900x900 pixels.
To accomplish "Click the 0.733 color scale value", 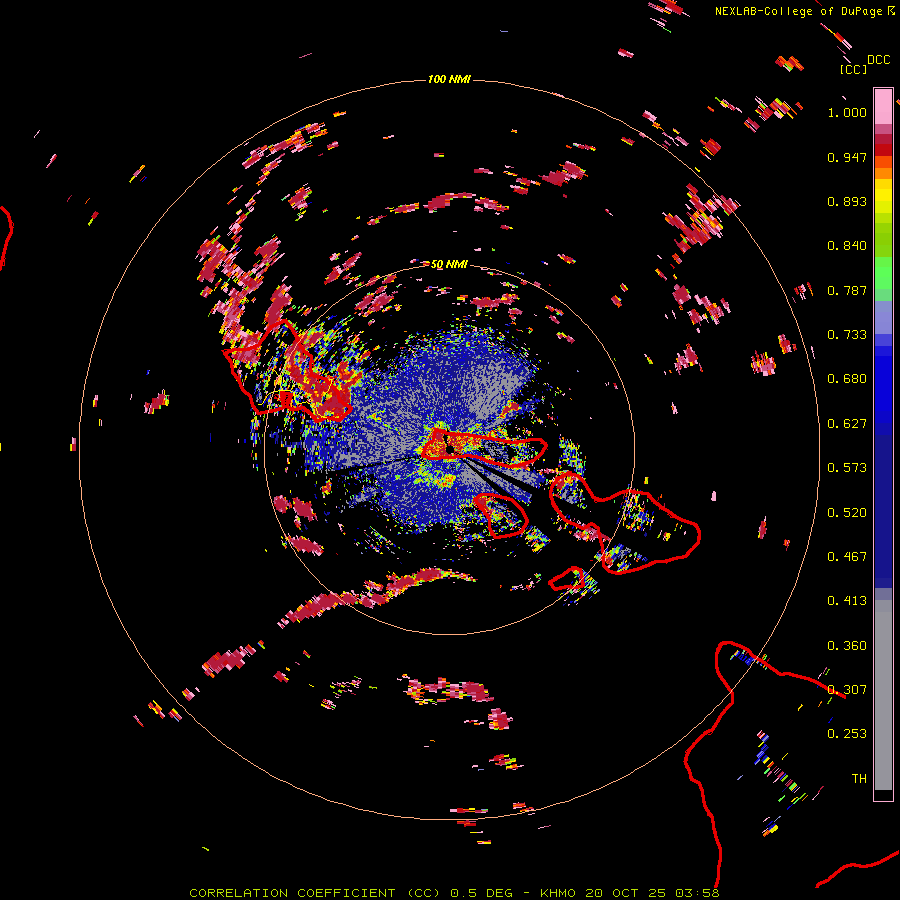I will pos(847,335).
